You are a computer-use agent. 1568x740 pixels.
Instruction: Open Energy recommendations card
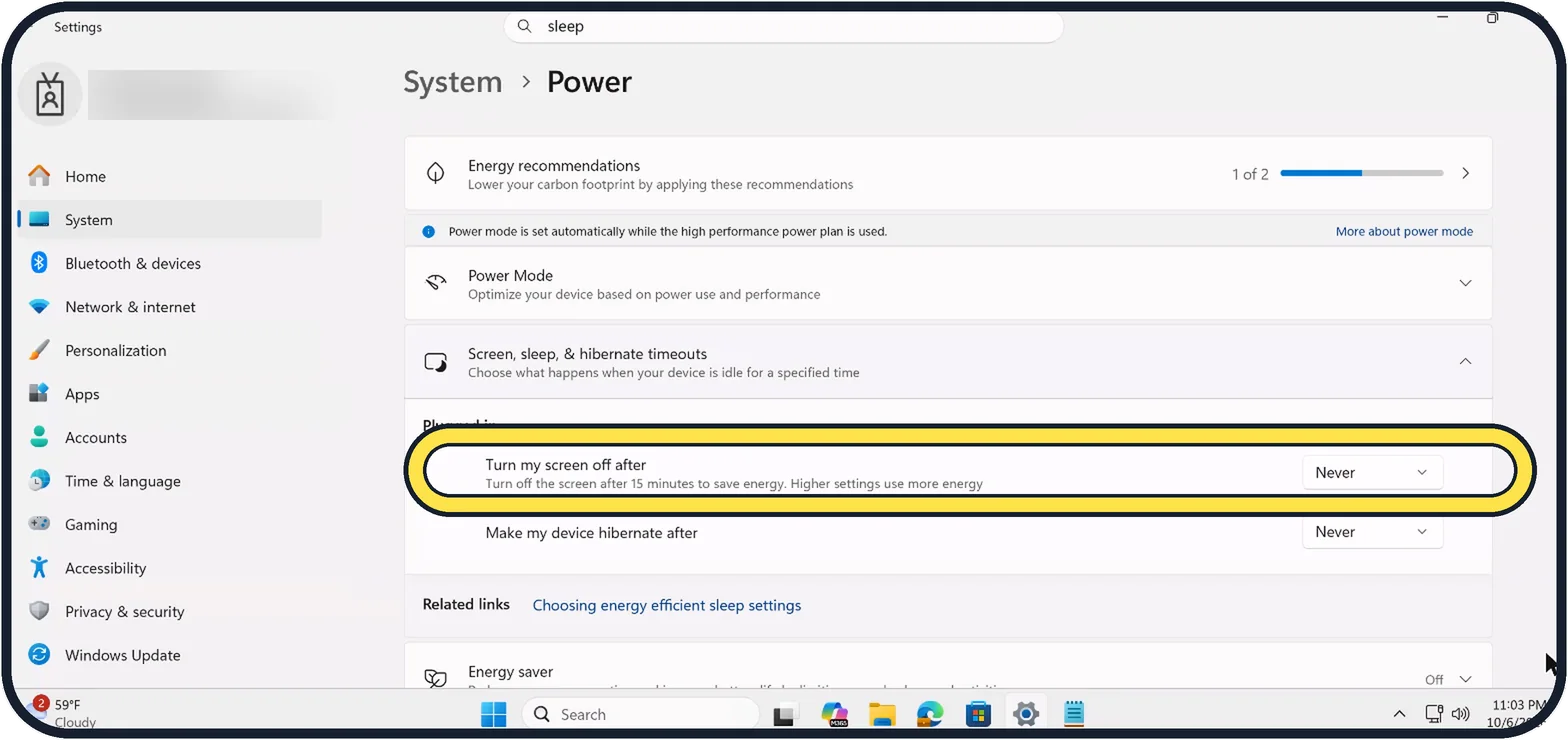948,174
